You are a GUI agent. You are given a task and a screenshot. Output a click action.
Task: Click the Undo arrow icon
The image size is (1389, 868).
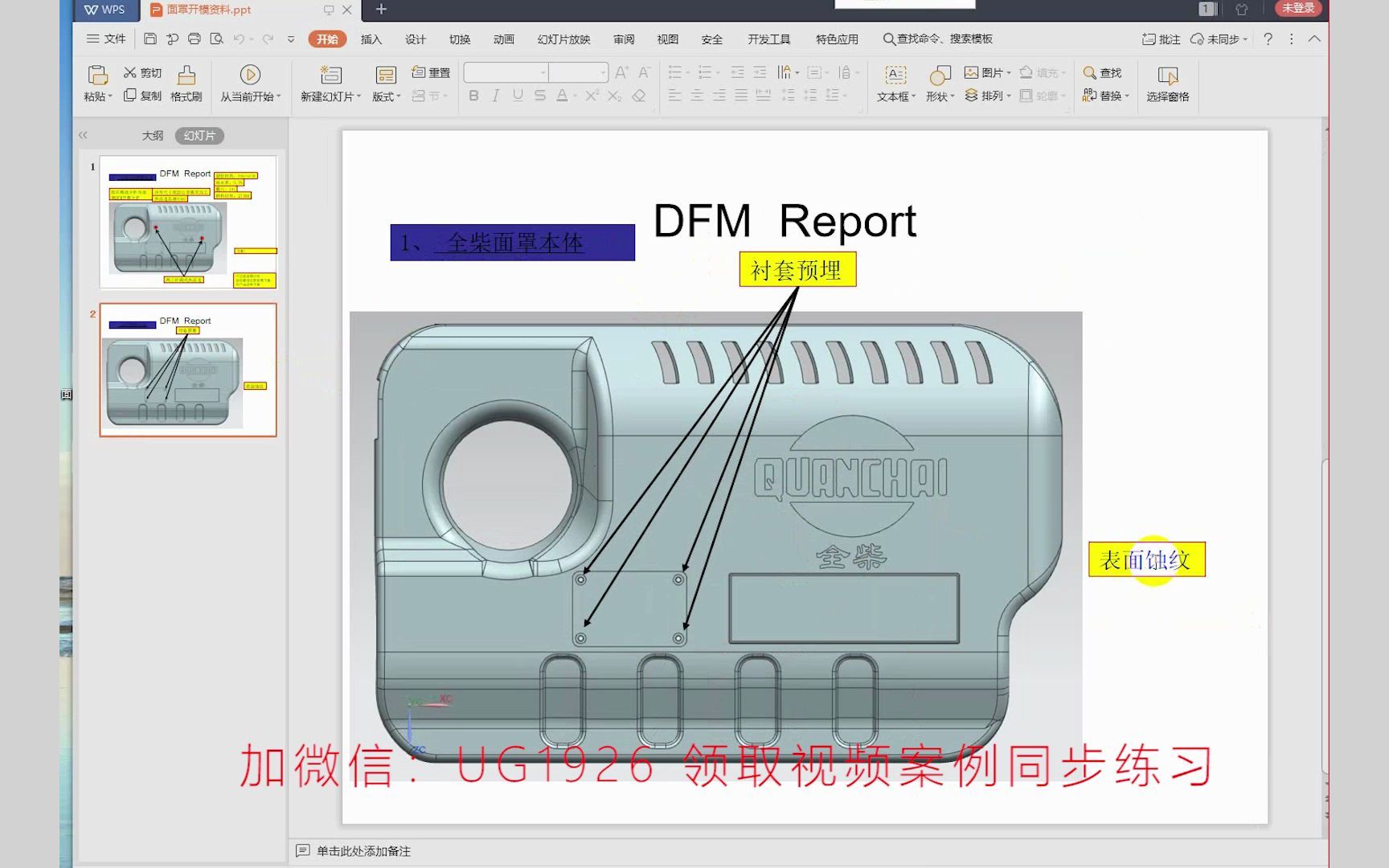239,39
